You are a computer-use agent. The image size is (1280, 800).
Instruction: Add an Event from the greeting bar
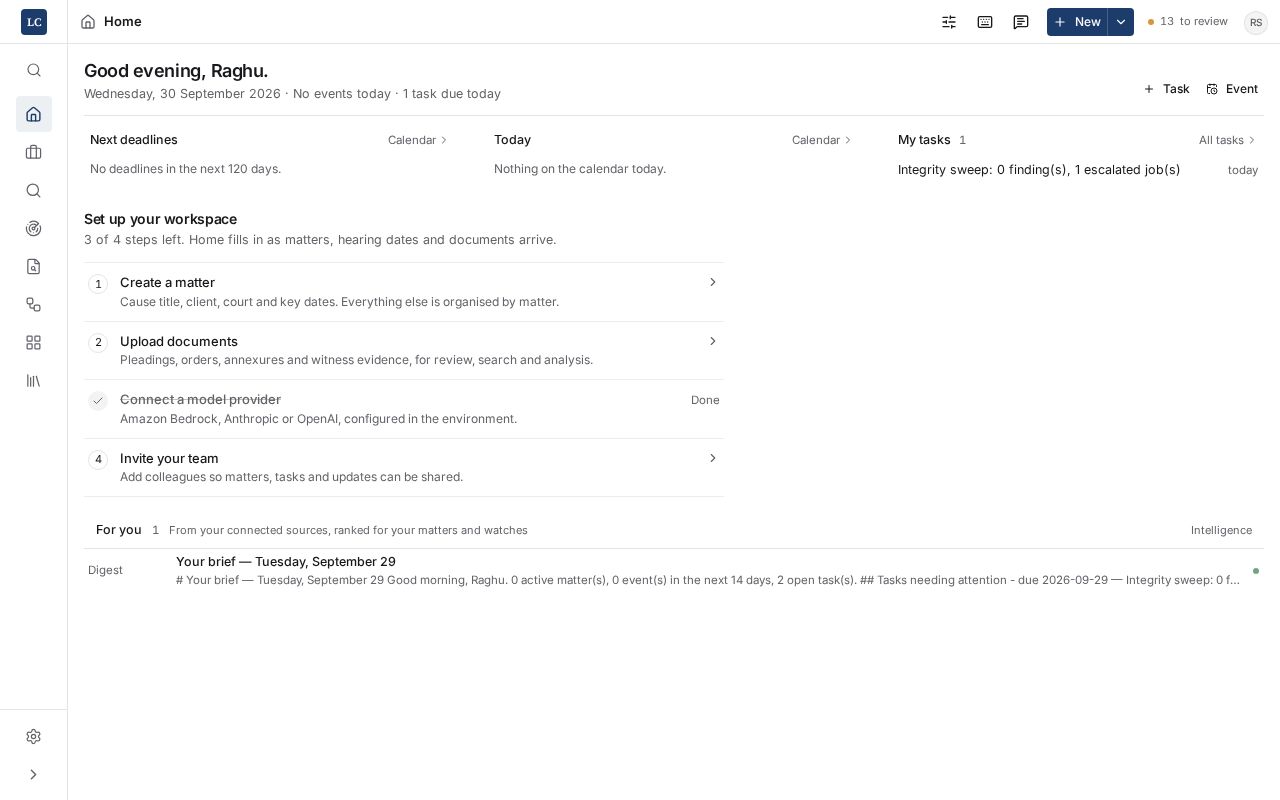(x=1232, y=89)
